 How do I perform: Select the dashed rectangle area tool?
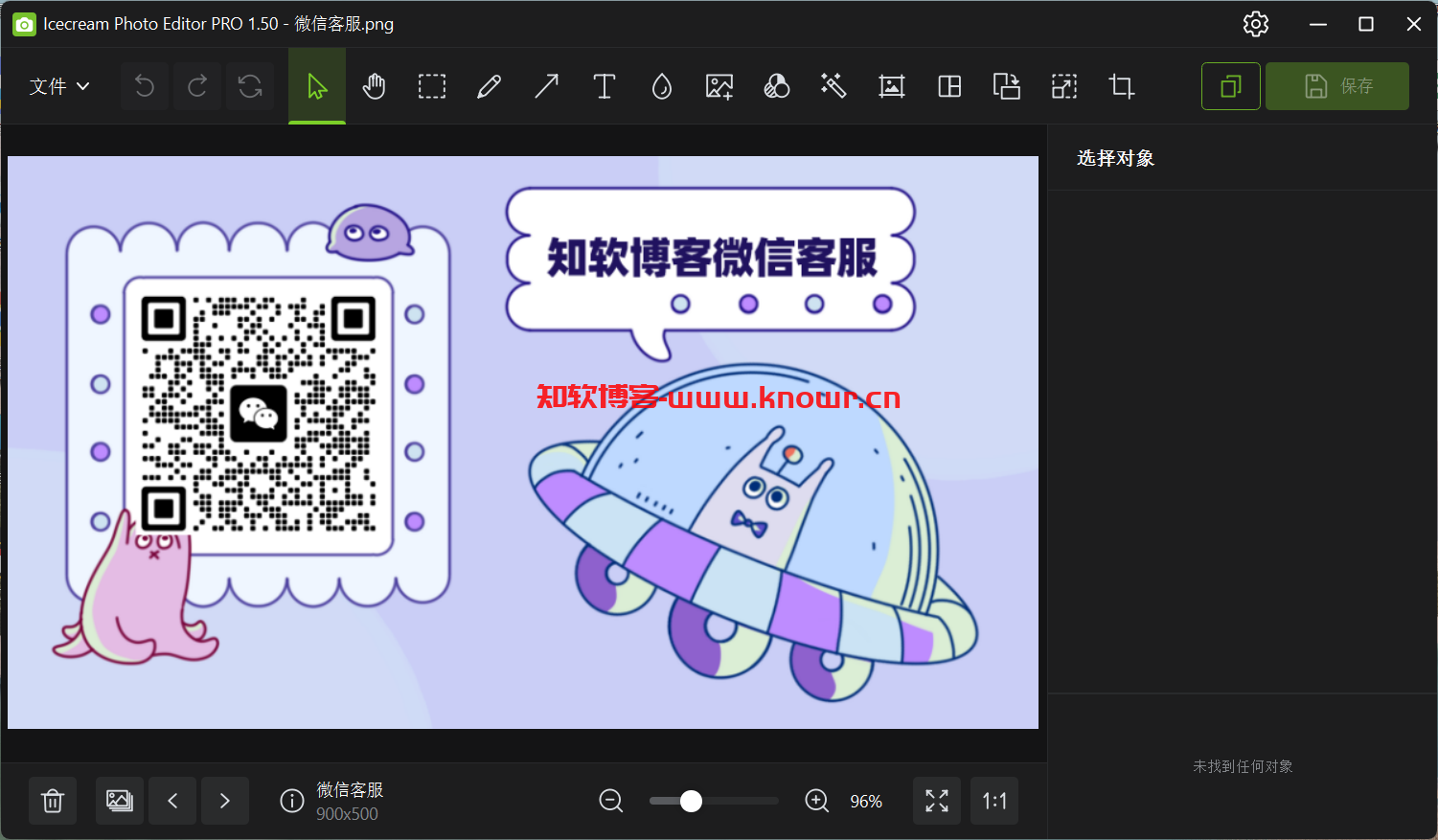tap(432, 86)
